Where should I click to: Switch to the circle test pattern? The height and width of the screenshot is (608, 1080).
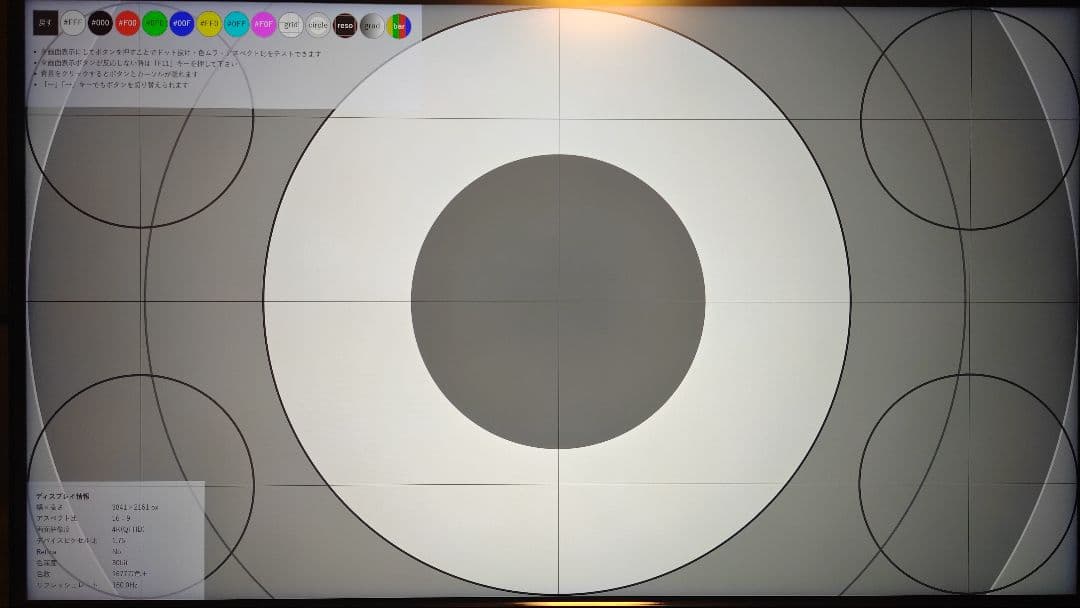point(318,25)
